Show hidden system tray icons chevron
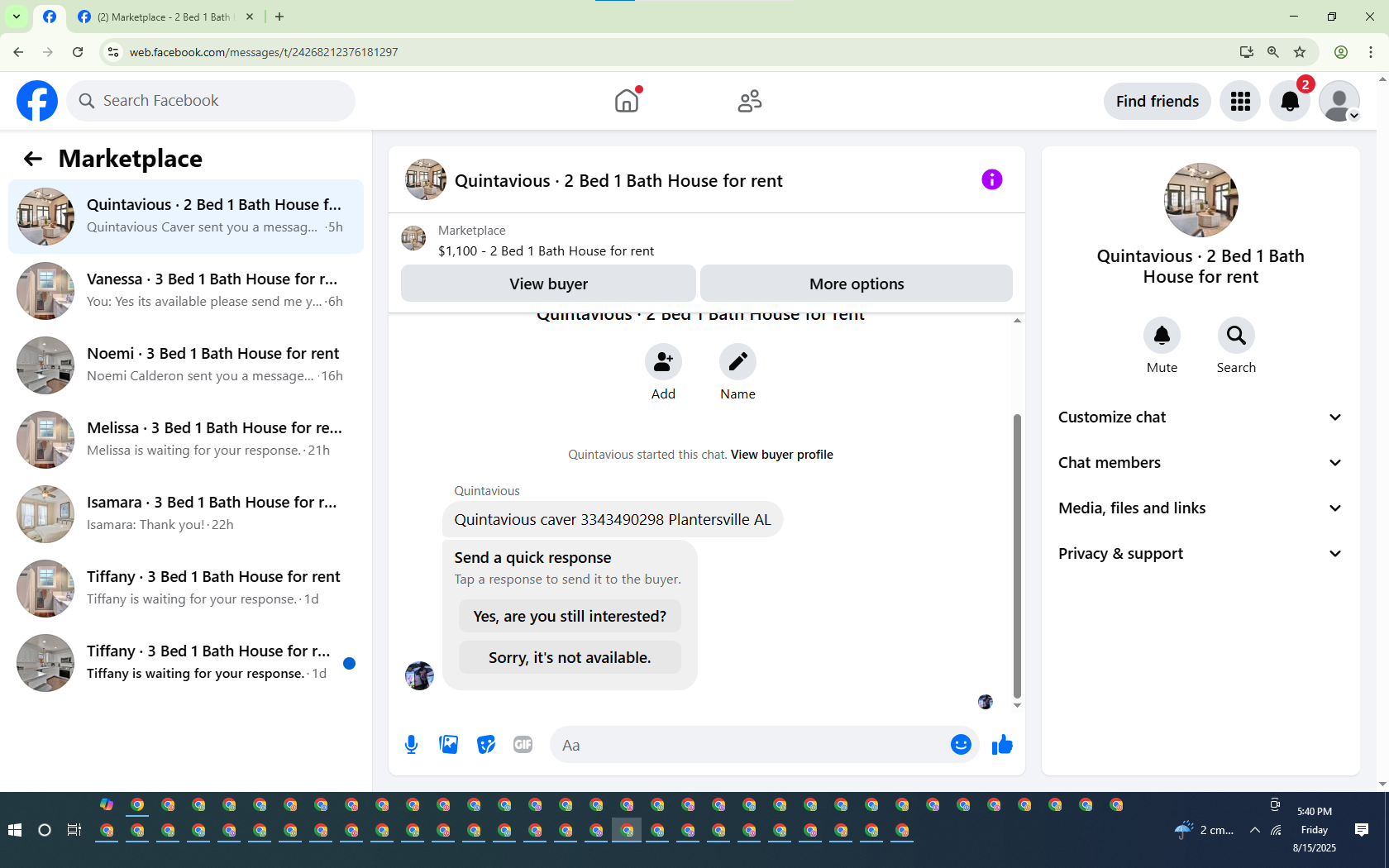1389x868 pixels. [1255, 830]
